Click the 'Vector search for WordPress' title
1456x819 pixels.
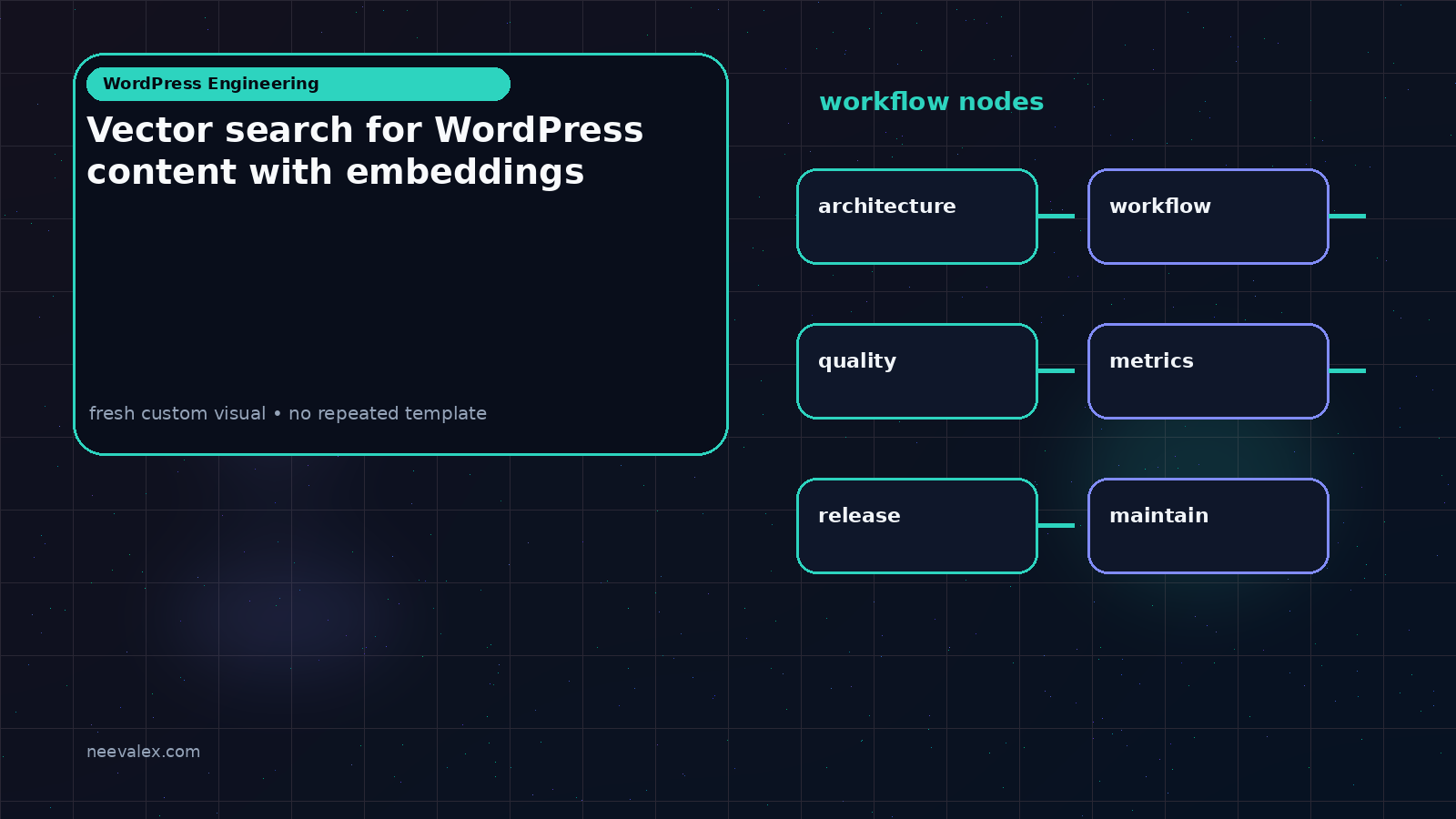[x=365, y=130]
